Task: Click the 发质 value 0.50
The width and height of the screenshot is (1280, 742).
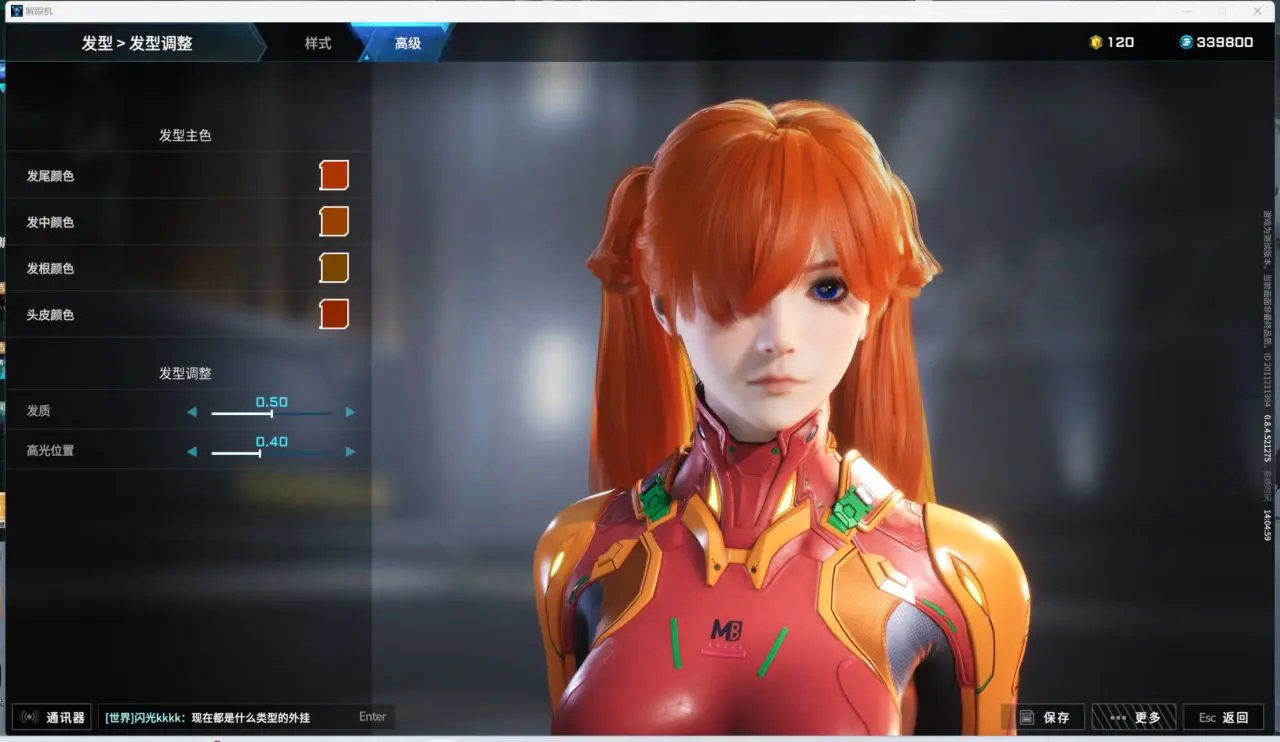Action: 272,402
